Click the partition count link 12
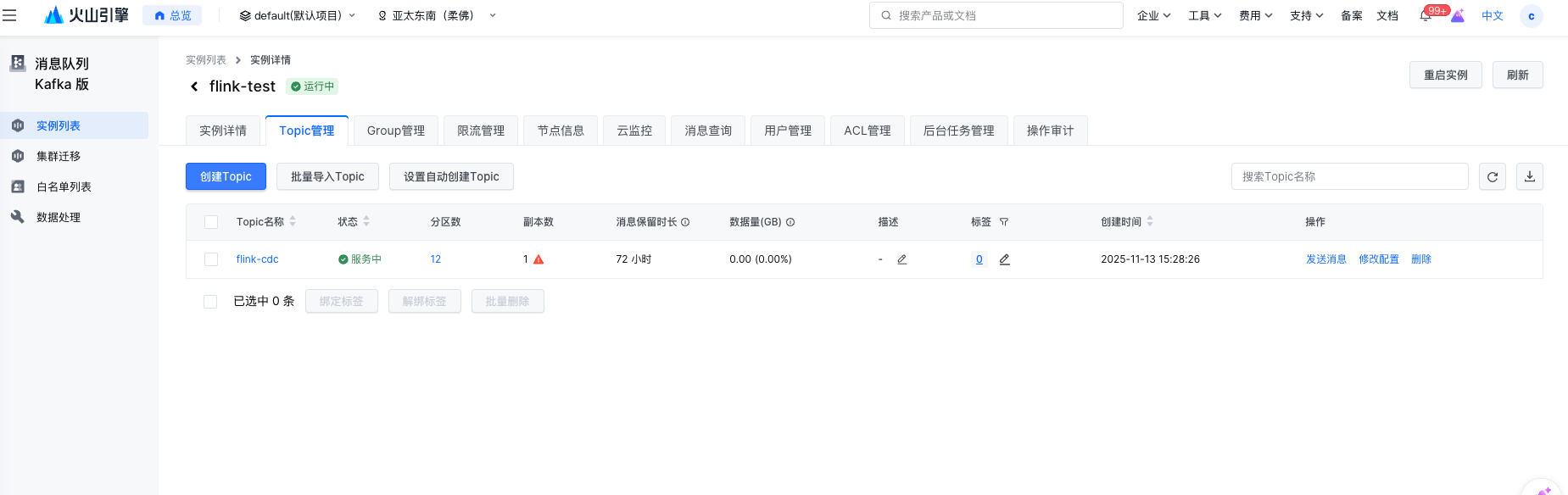 [x=436, y=259]
